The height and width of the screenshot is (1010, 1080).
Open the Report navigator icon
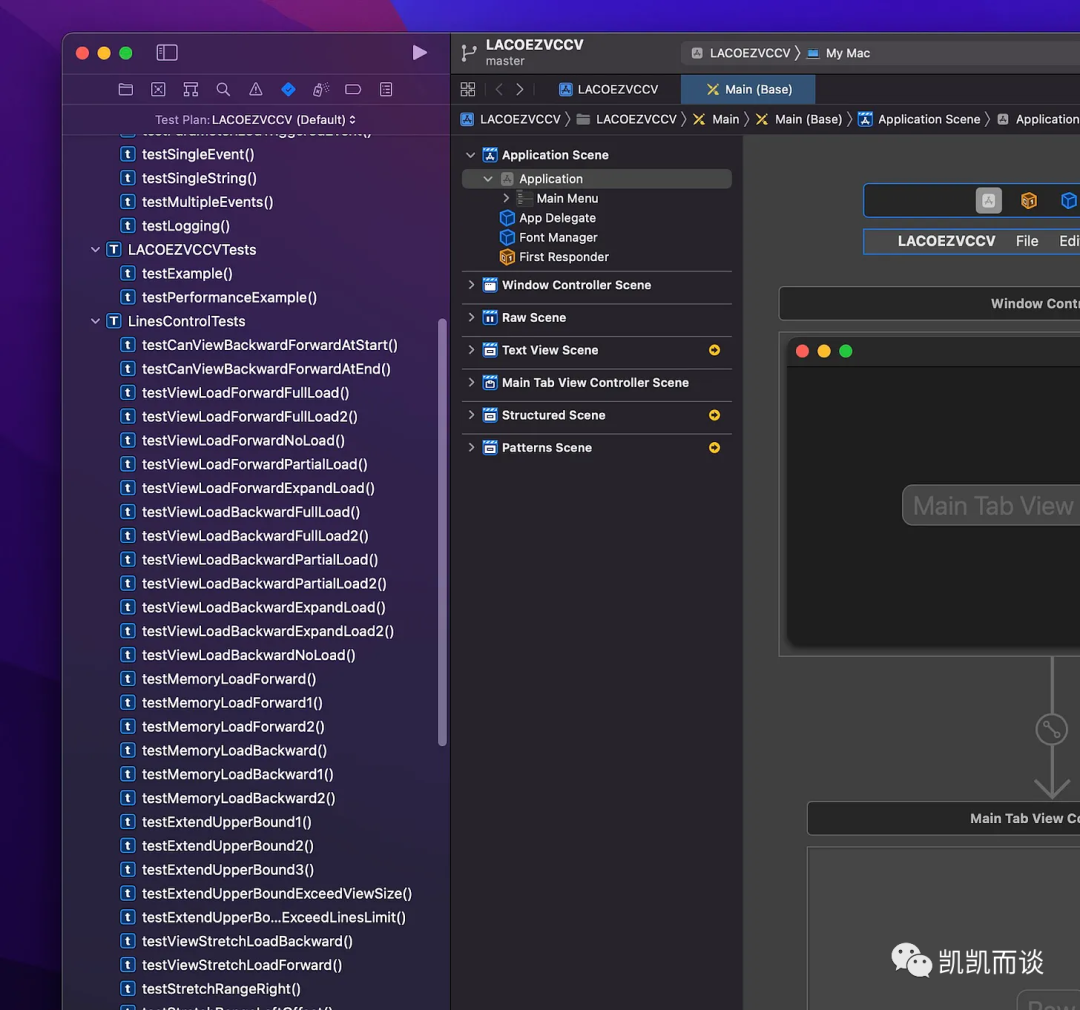[386, 90]
